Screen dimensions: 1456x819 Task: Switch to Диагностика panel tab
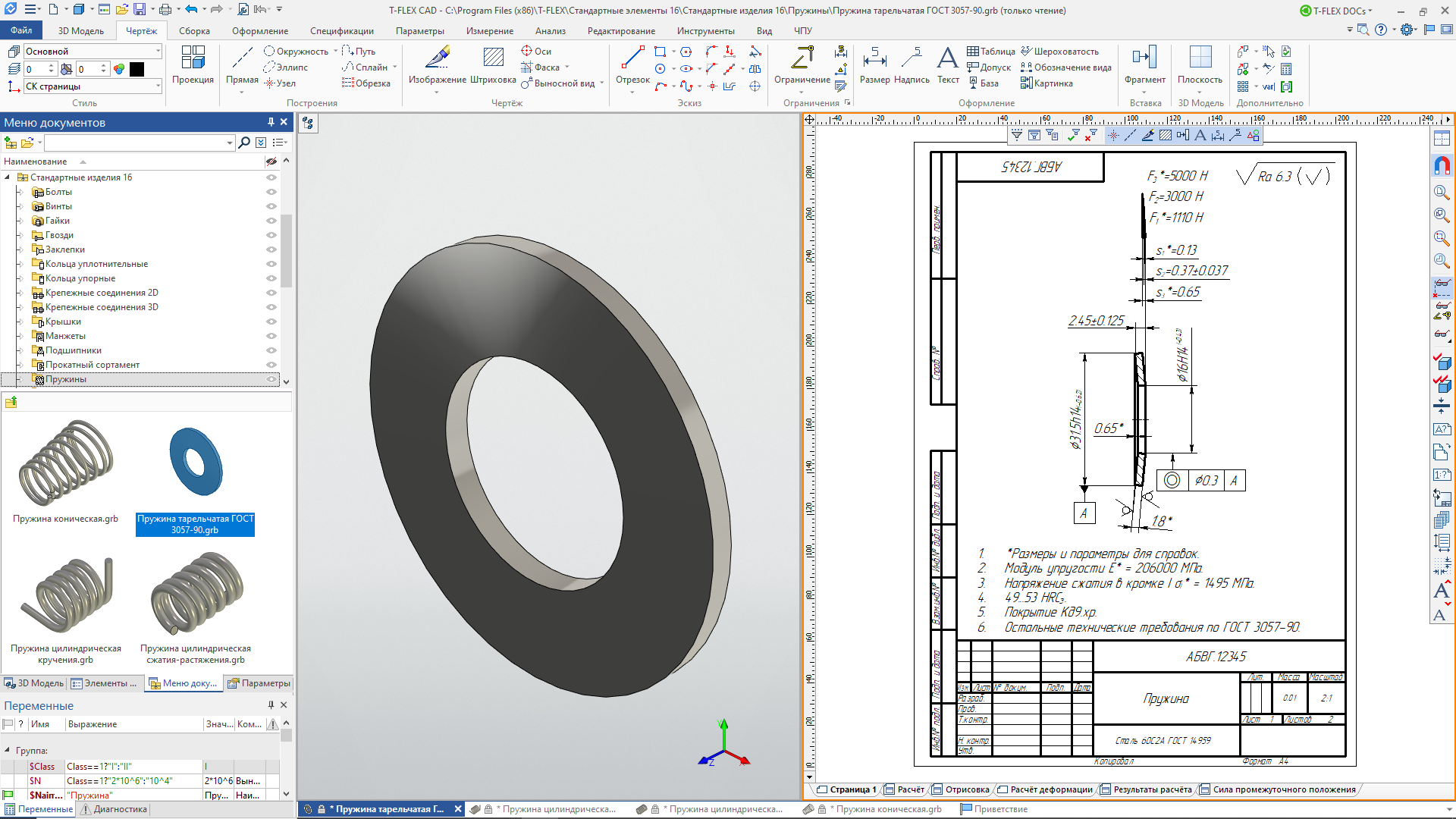[x=114, y=809]
